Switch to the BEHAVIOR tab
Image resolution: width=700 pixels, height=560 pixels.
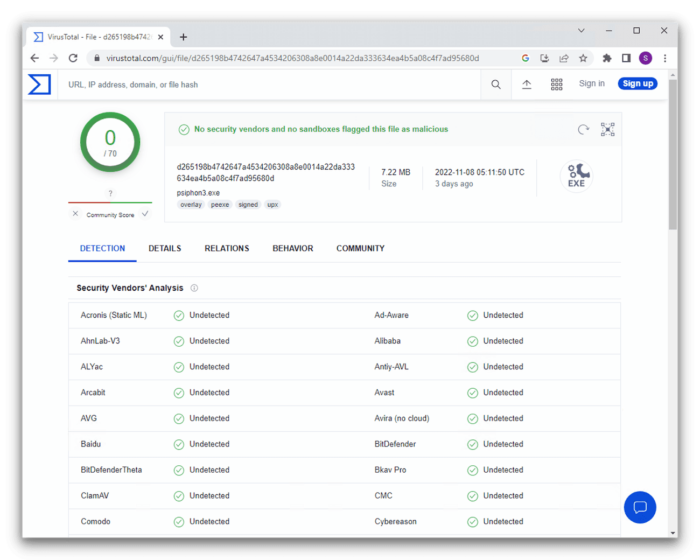(292, 248)
